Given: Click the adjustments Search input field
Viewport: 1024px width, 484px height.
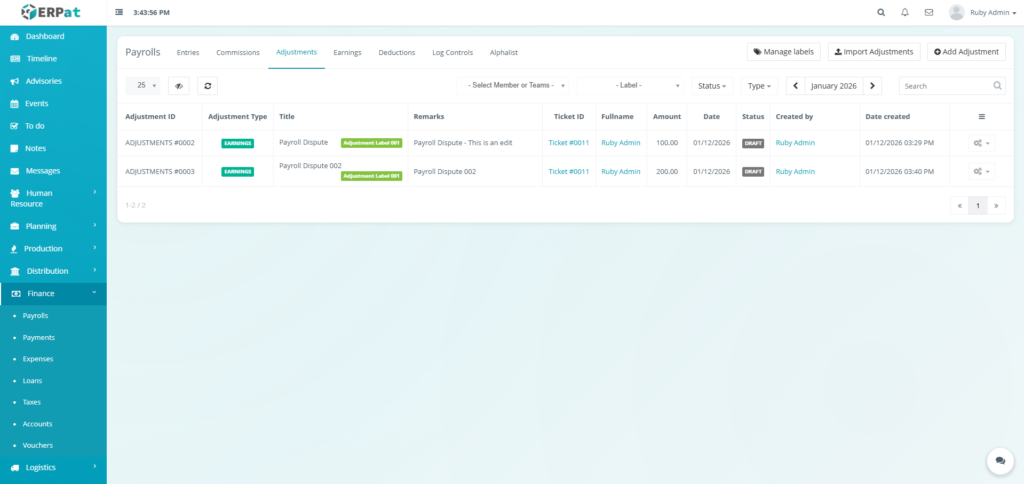Looking at the screenshot, I should tap(945, 86).
